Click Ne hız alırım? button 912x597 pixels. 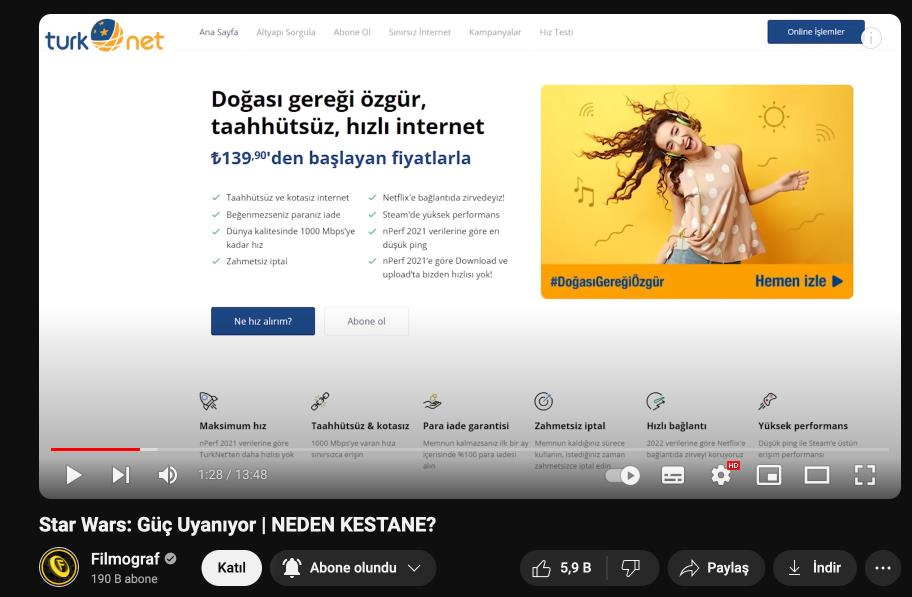[x=263, y=321]
